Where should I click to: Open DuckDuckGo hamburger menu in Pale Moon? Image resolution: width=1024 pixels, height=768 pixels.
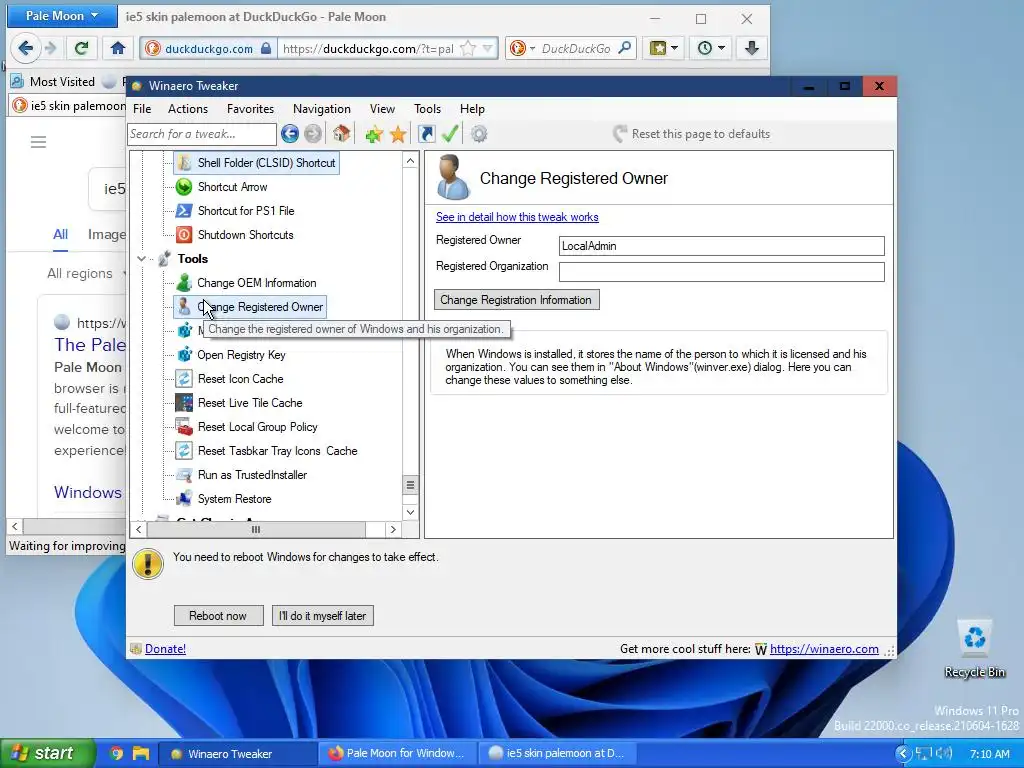coord(39,142)
